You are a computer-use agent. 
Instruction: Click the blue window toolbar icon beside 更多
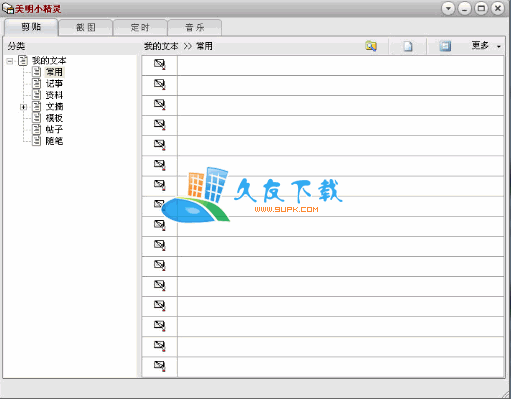pos(445,46)
